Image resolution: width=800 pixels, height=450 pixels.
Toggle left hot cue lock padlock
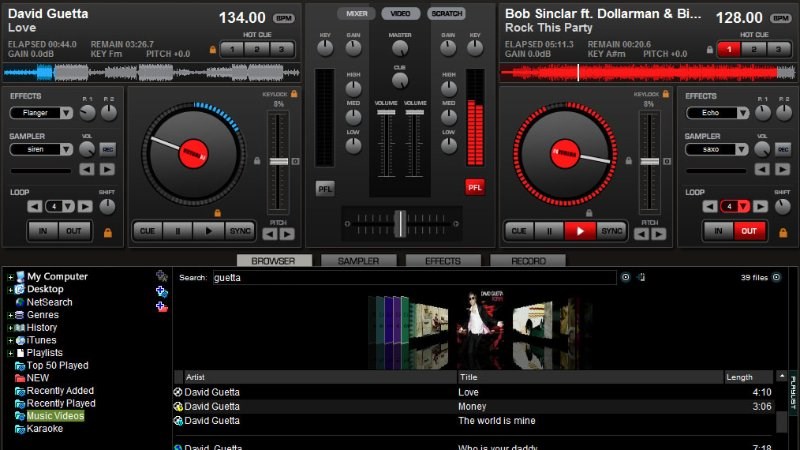tap(213, 49)
